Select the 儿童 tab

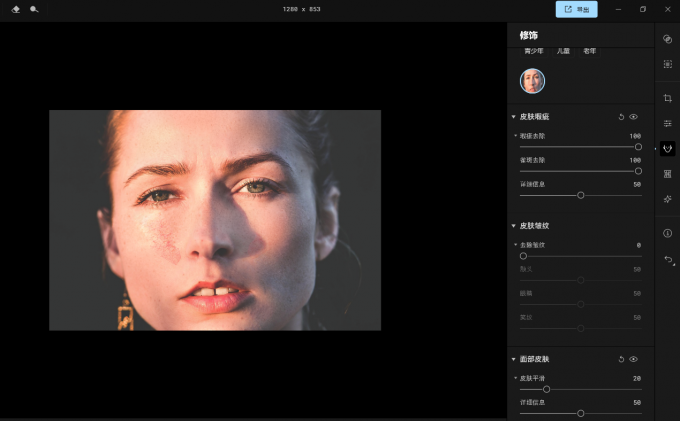[x=563, y=51]
